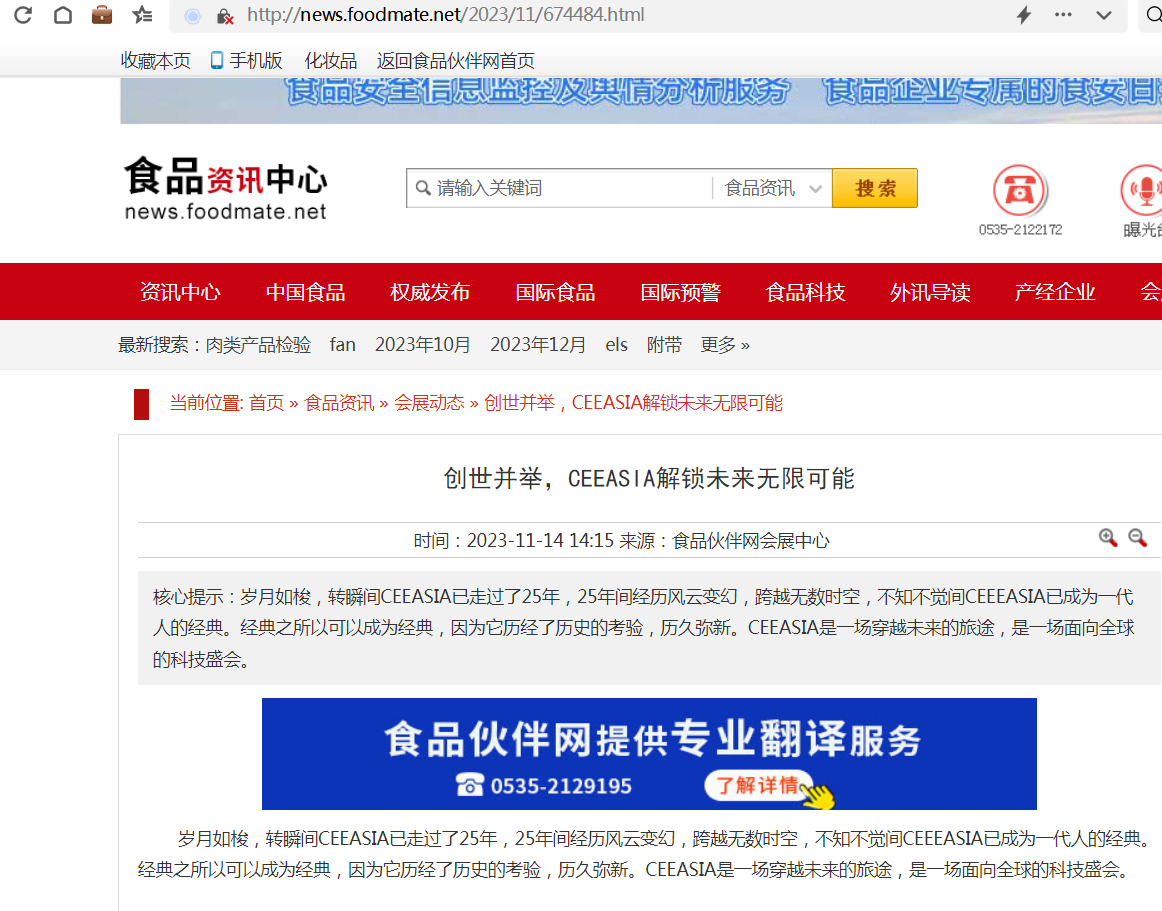Expand the address bar dropdown chevron
Viewport: 1162px width, 911px height.
coord(1104,15)
